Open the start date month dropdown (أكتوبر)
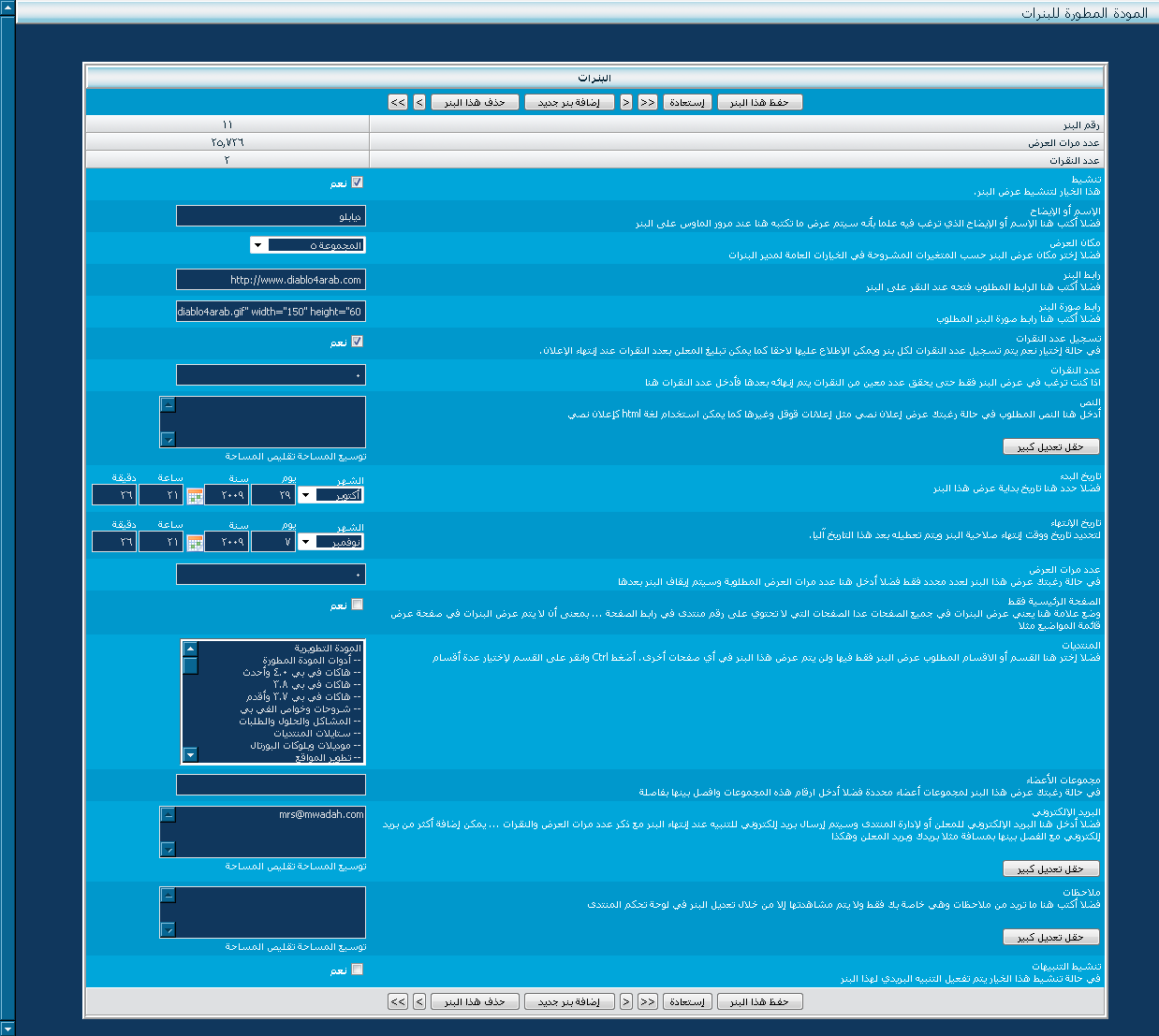This screenshot has height=1036, width=1159. pyautogui.click(x=330, y=495)
